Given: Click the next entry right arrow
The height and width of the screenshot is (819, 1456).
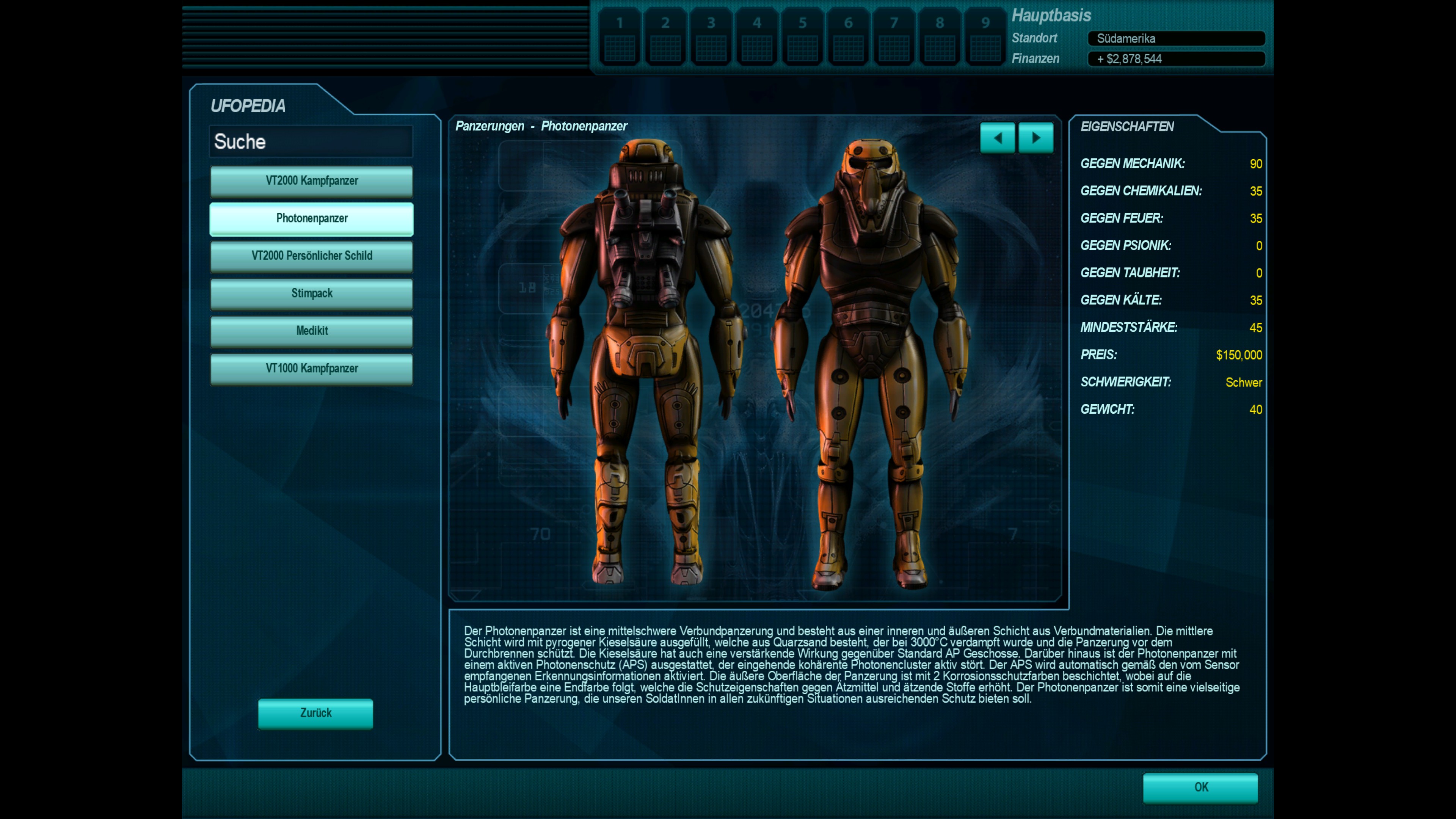Looking at the screenshot, I should coord(1036,138).
